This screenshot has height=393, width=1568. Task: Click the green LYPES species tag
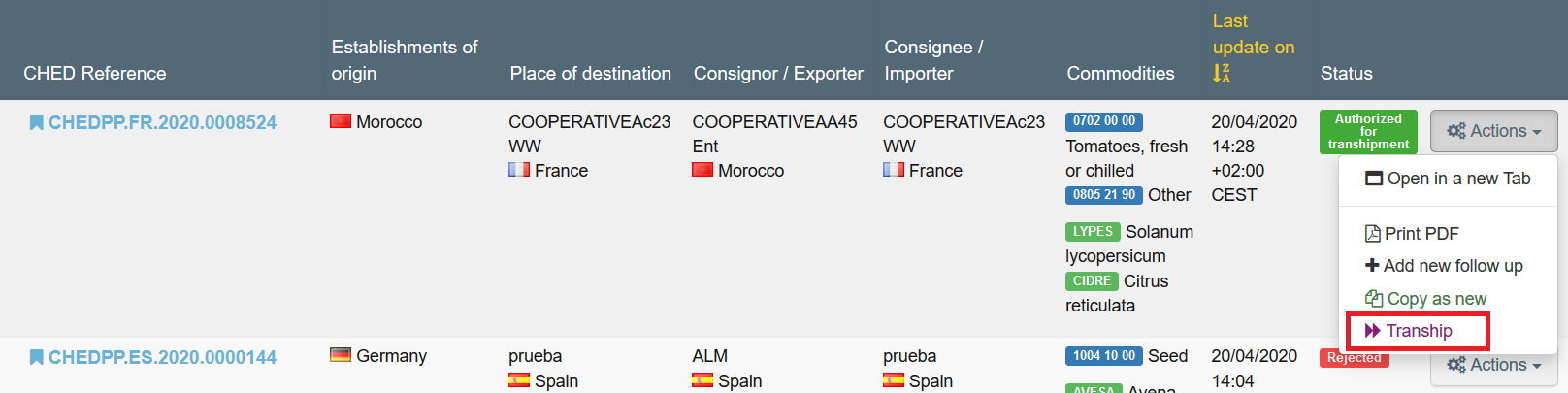[1093, 231]
